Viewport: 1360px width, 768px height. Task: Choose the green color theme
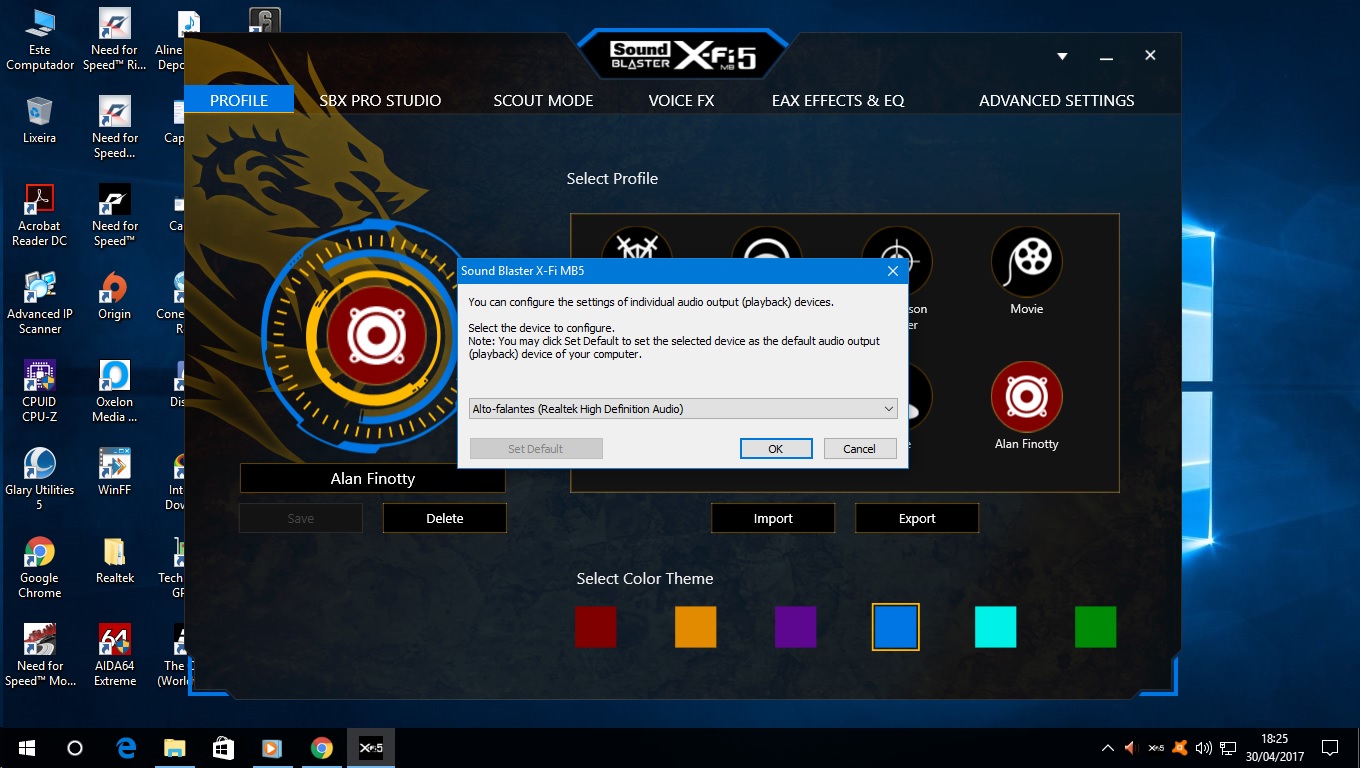pyautogui.click(x=1096, y=627)
